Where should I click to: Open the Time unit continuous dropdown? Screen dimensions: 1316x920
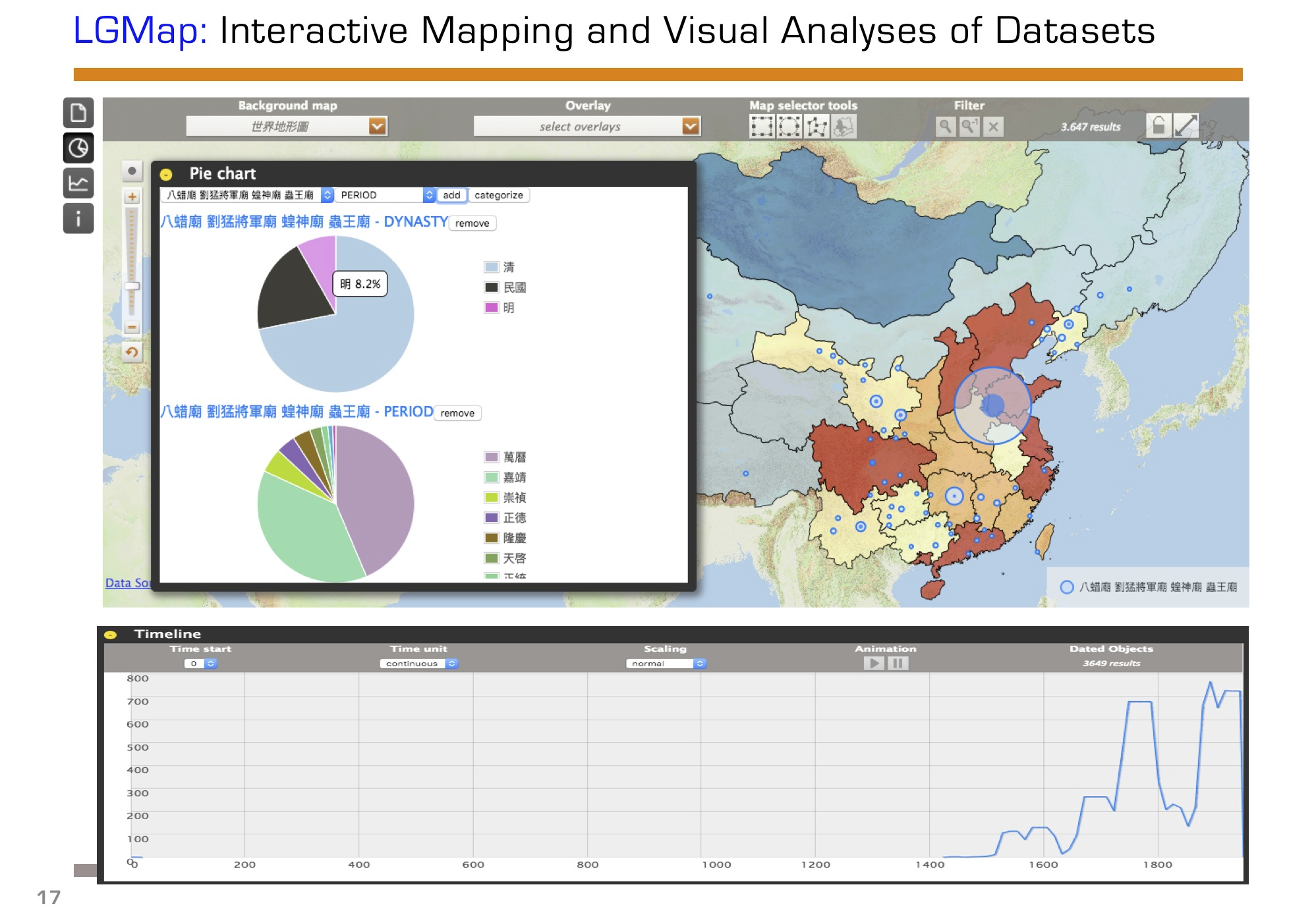point(419,664)
